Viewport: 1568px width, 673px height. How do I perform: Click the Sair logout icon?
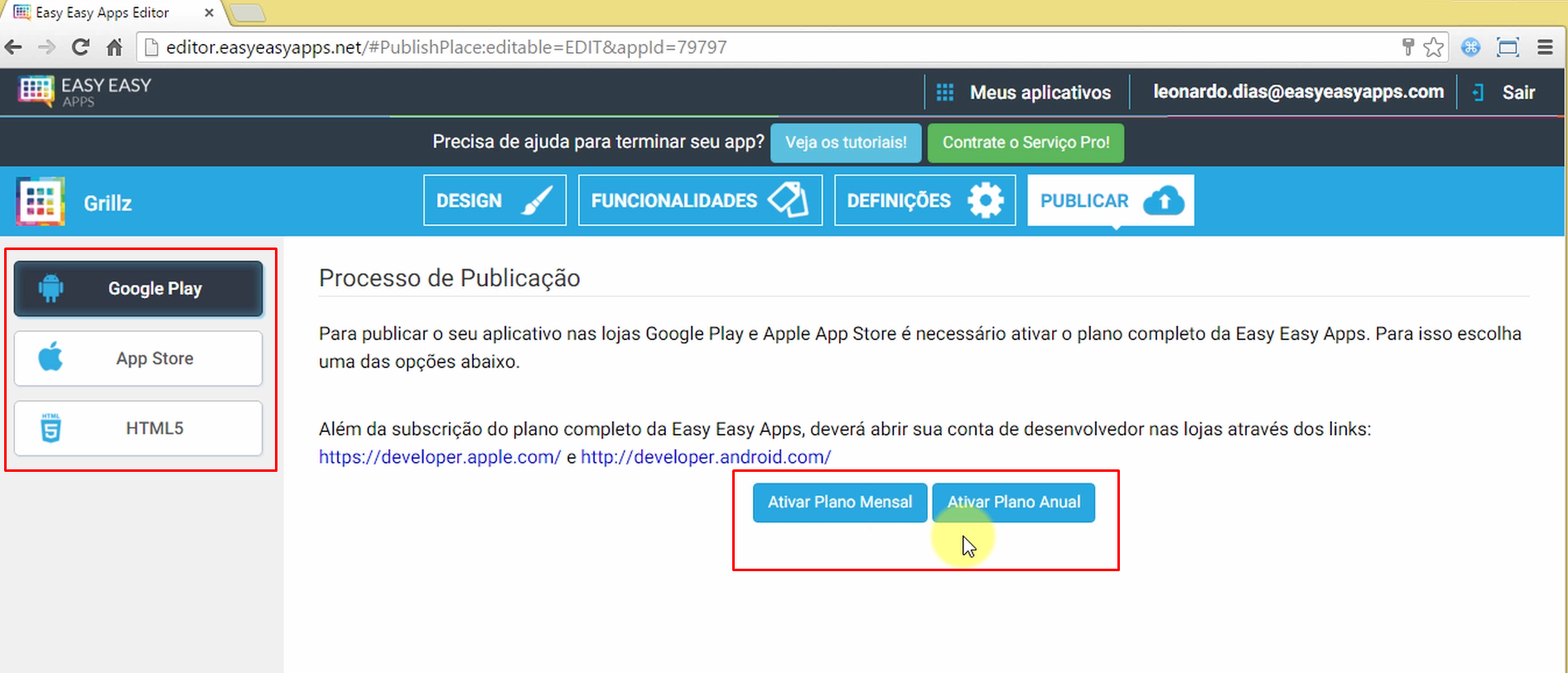[1478, 92]
